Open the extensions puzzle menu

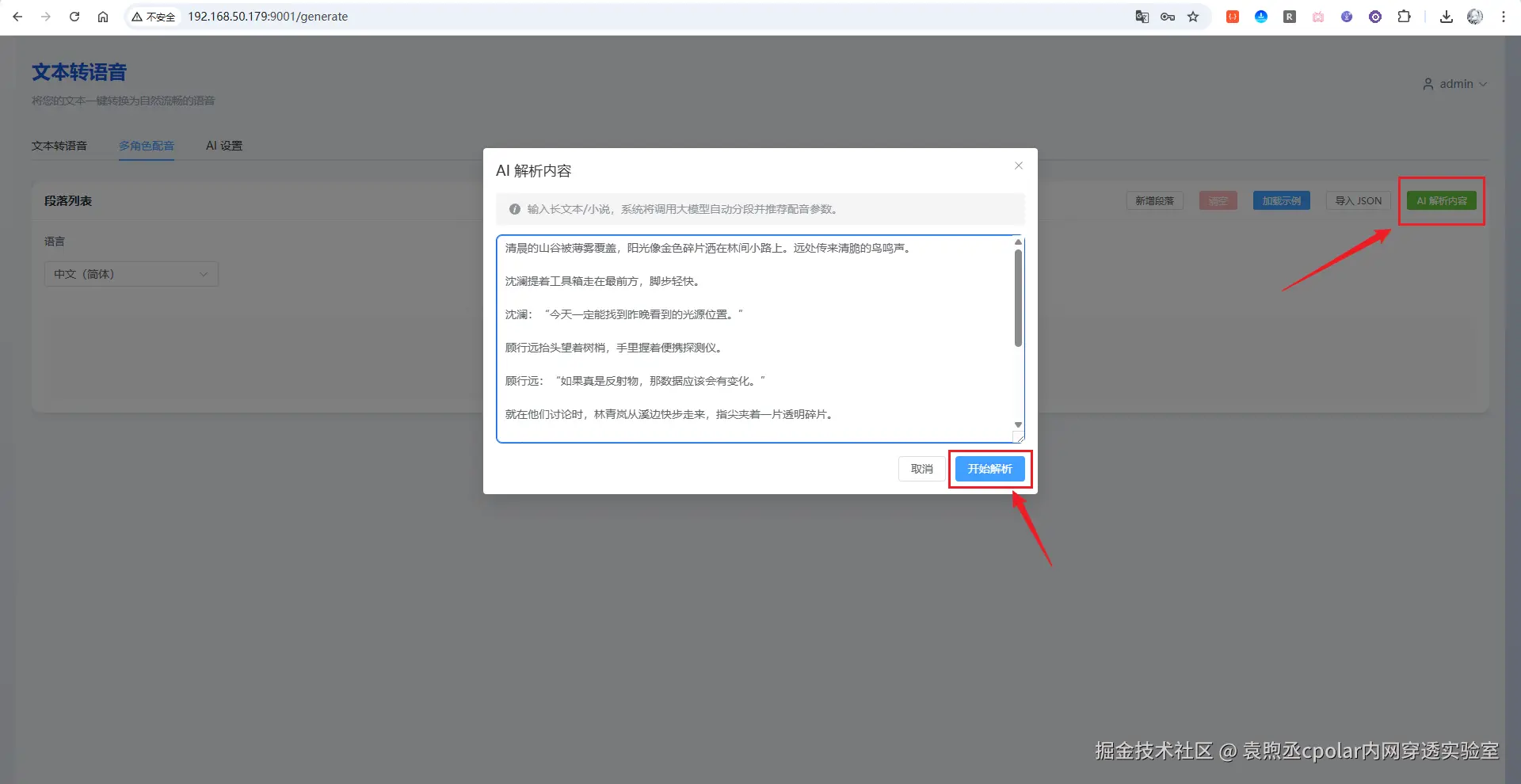[1404, 17]
